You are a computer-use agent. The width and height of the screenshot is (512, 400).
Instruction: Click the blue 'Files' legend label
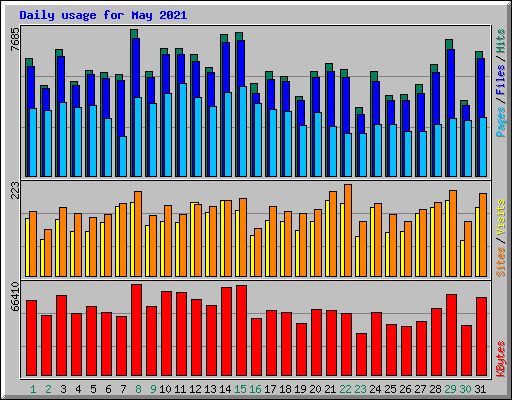(x=500, y=80)
